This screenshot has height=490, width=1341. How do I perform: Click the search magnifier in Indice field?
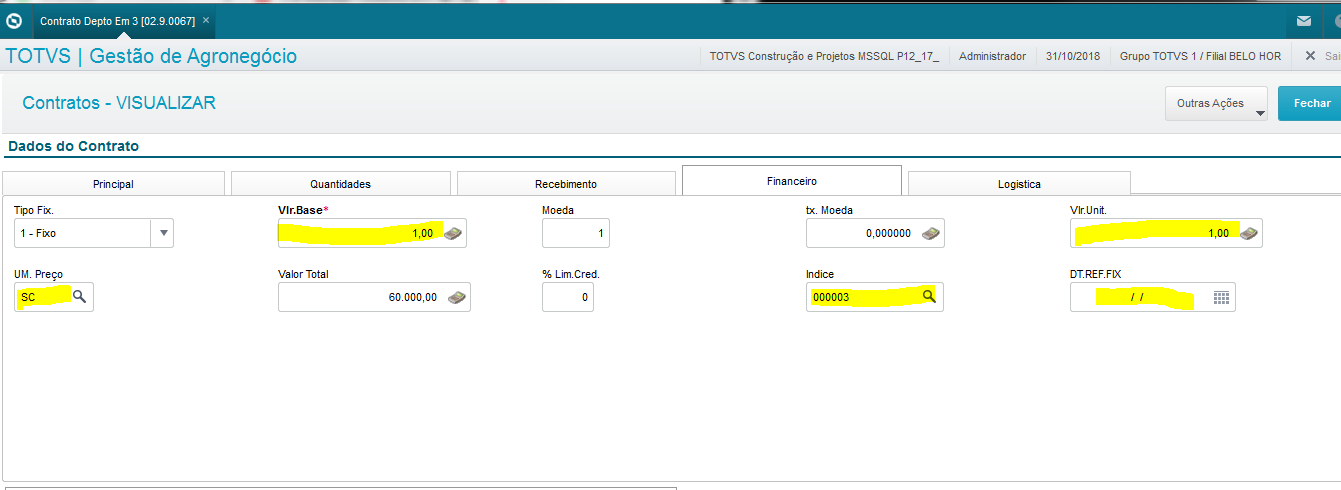(x=929, y=296)
